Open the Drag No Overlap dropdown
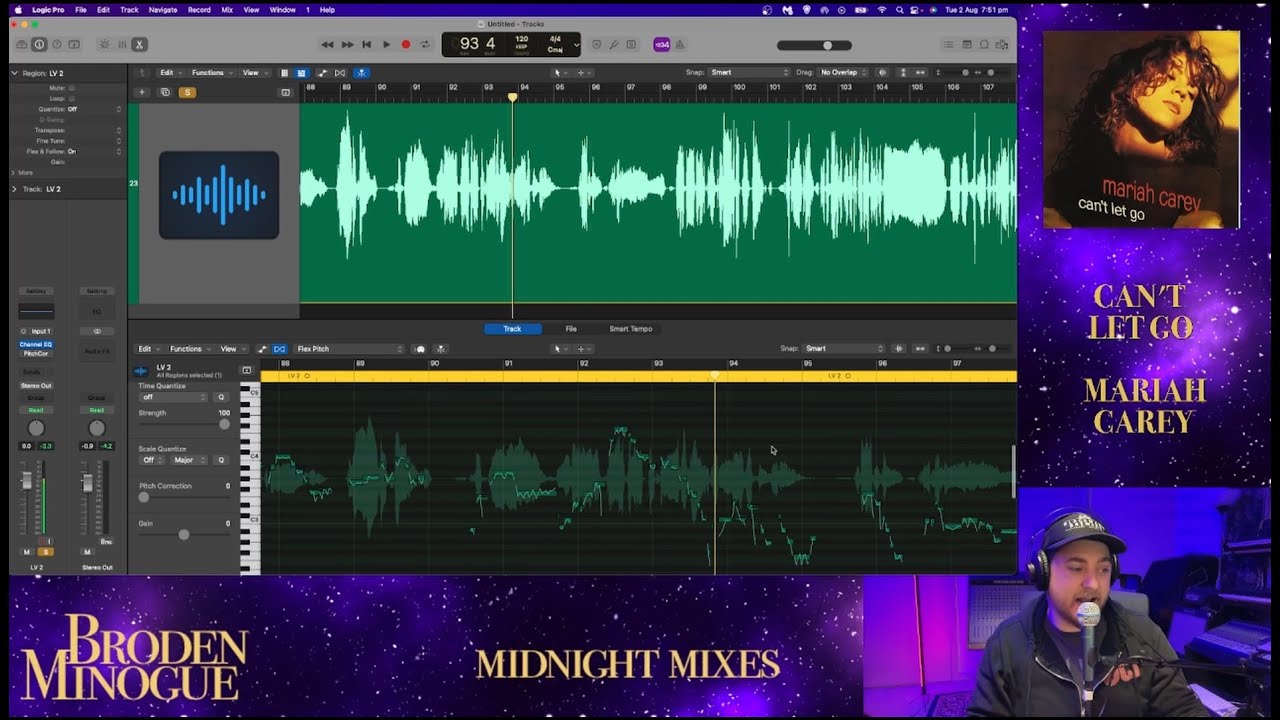This screenshot has height=720, width=1280. pyautogui.click(x=844, y=73)
